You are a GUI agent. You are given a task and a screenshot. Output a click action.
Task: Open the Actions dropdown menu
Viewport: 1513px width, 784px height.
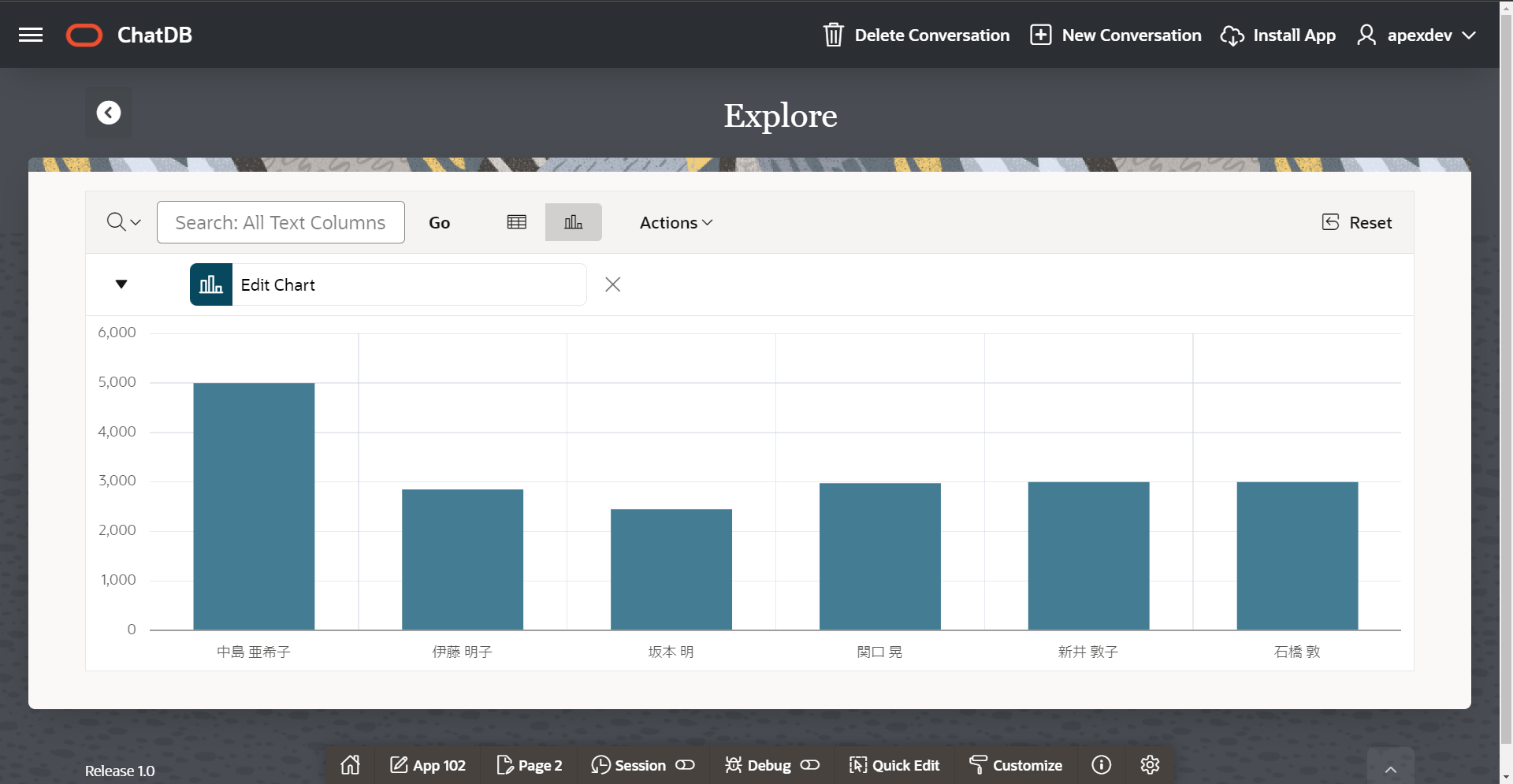[x=676, y=222]
